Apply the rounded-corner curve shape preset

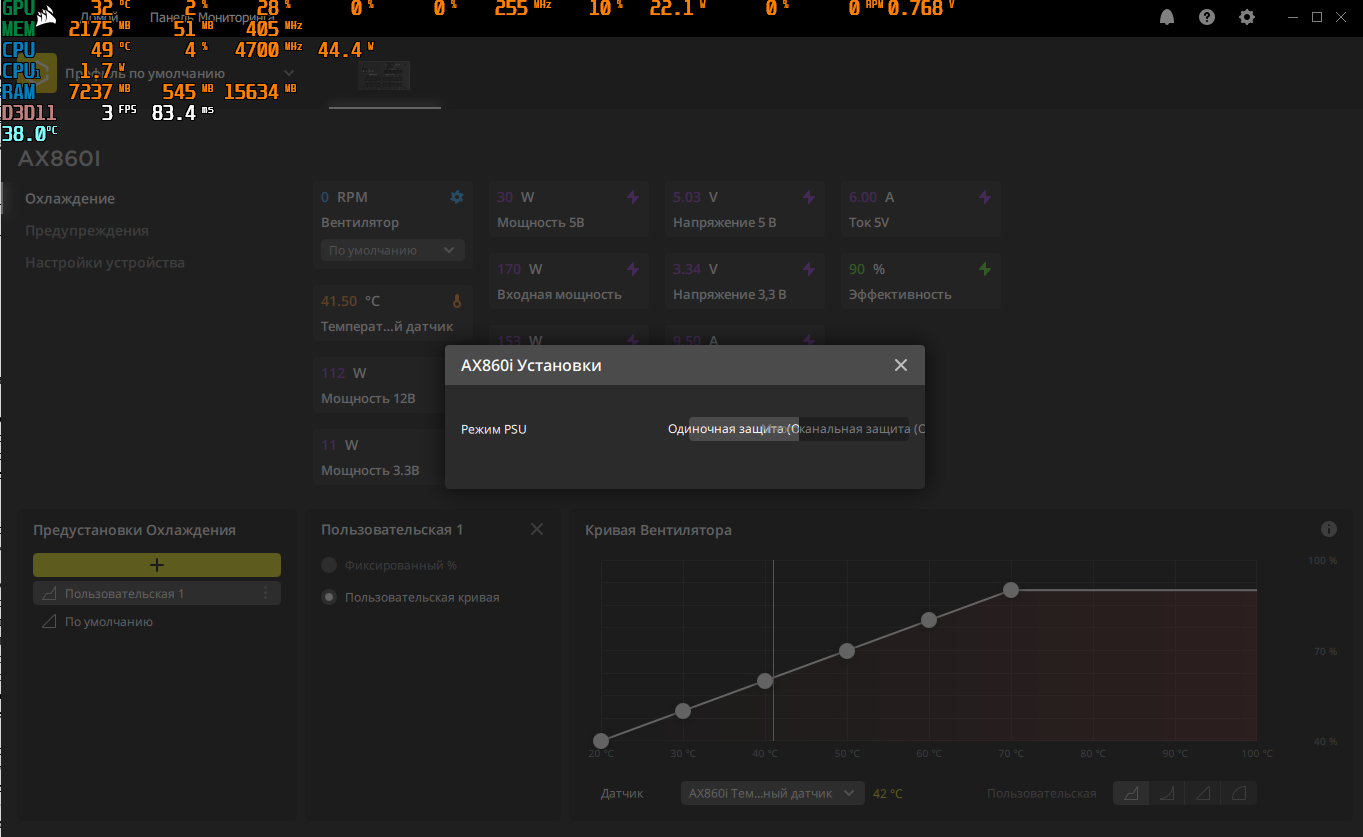pos(1239,793)
